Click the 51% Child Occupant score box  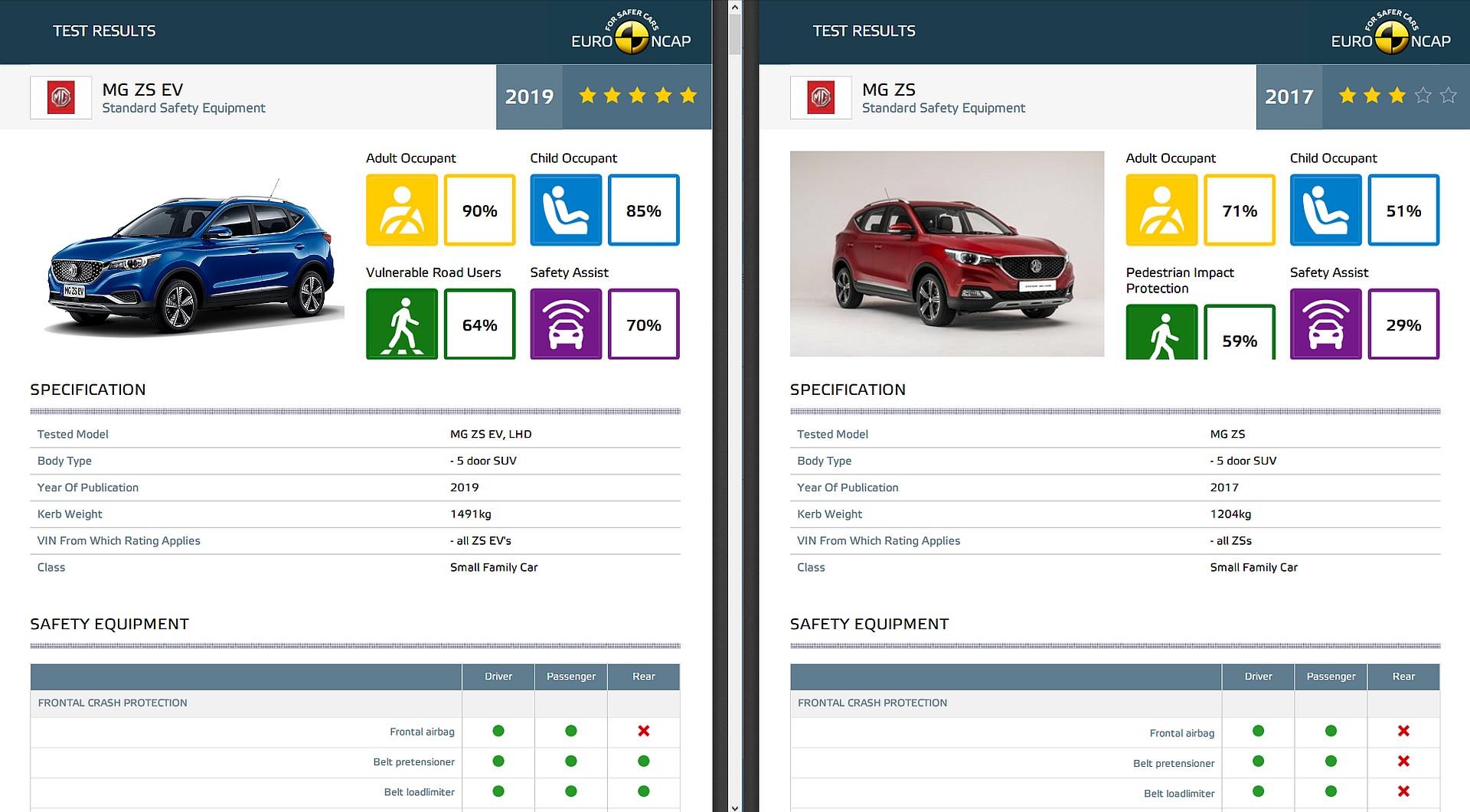pos(1403,210)
